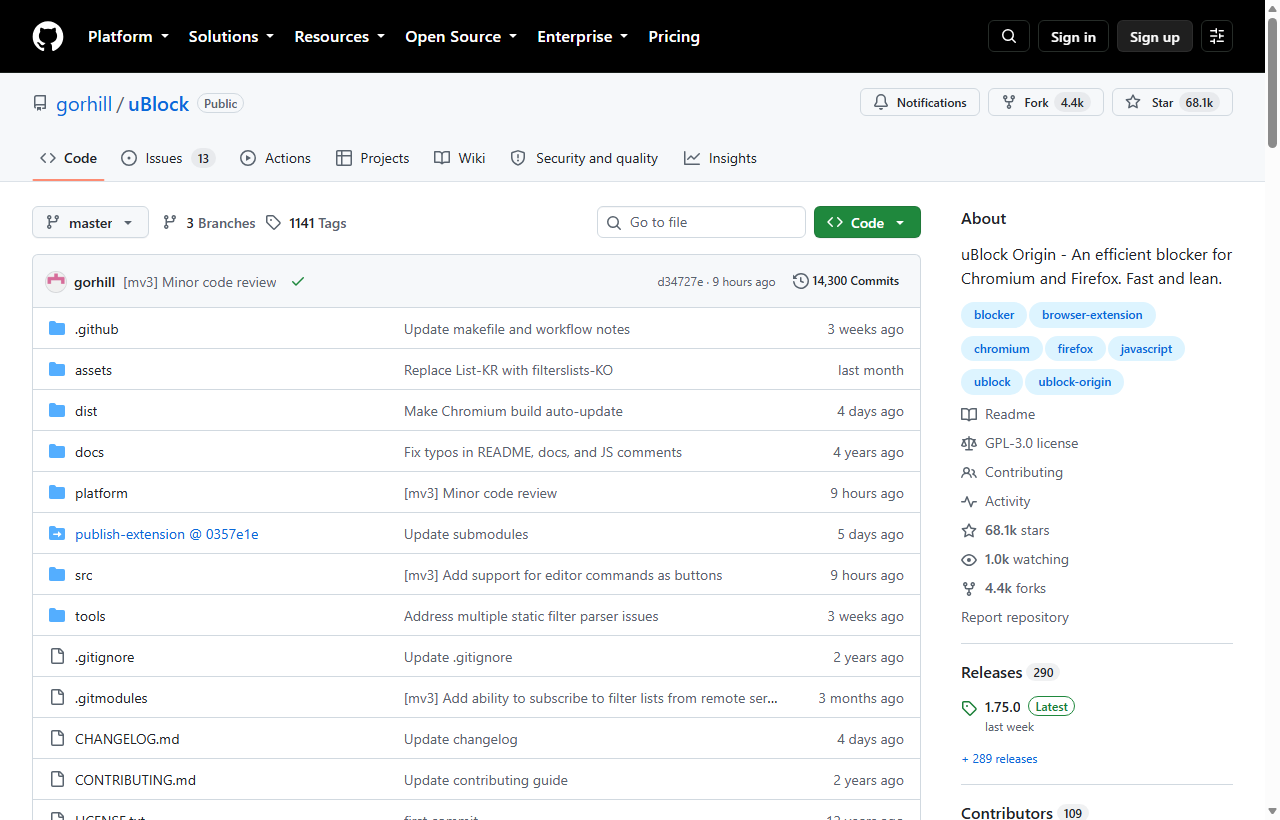Image resolution: width=1280 pixels, height=820 pixels.
Task: Open the search magnifier button
Action: (1009, 36)
